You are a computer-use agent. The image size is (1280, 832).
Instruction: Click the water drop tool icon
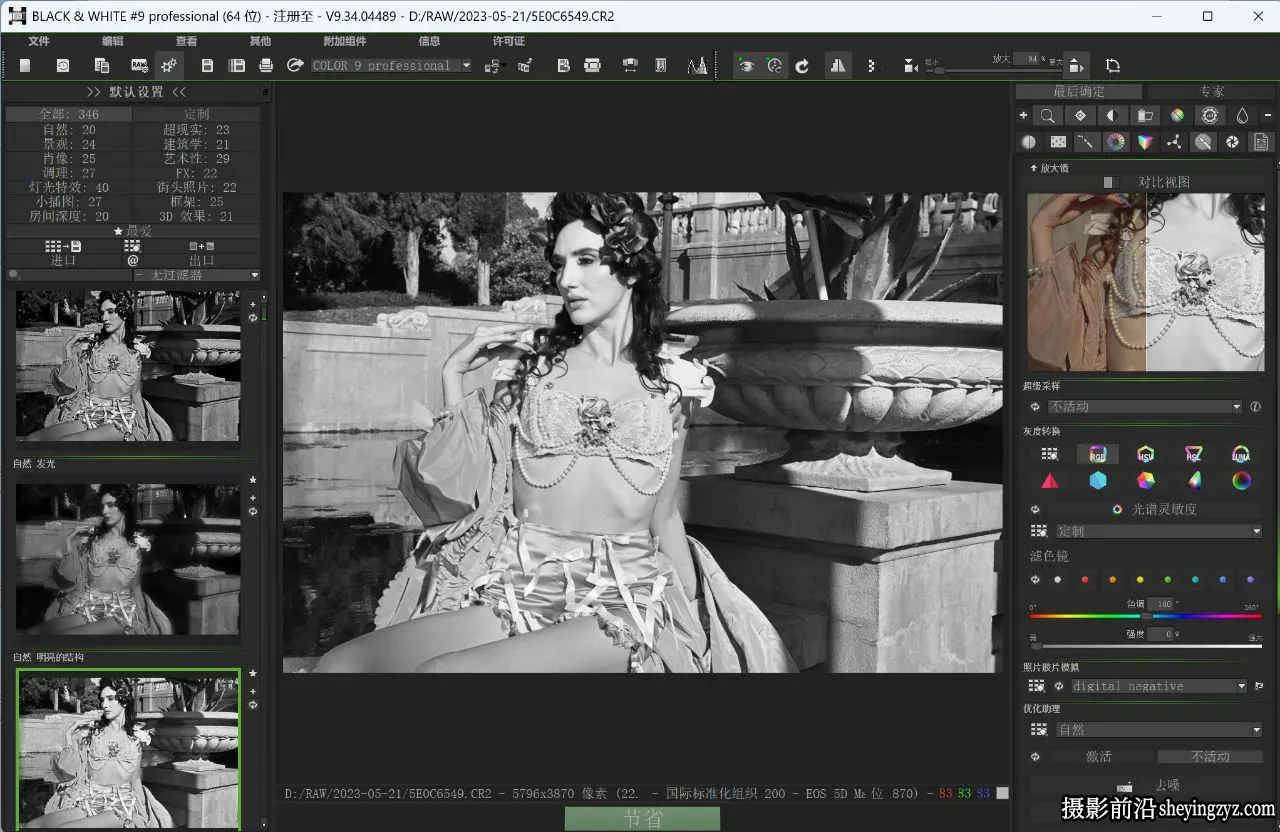click(x=1242, y=116)
